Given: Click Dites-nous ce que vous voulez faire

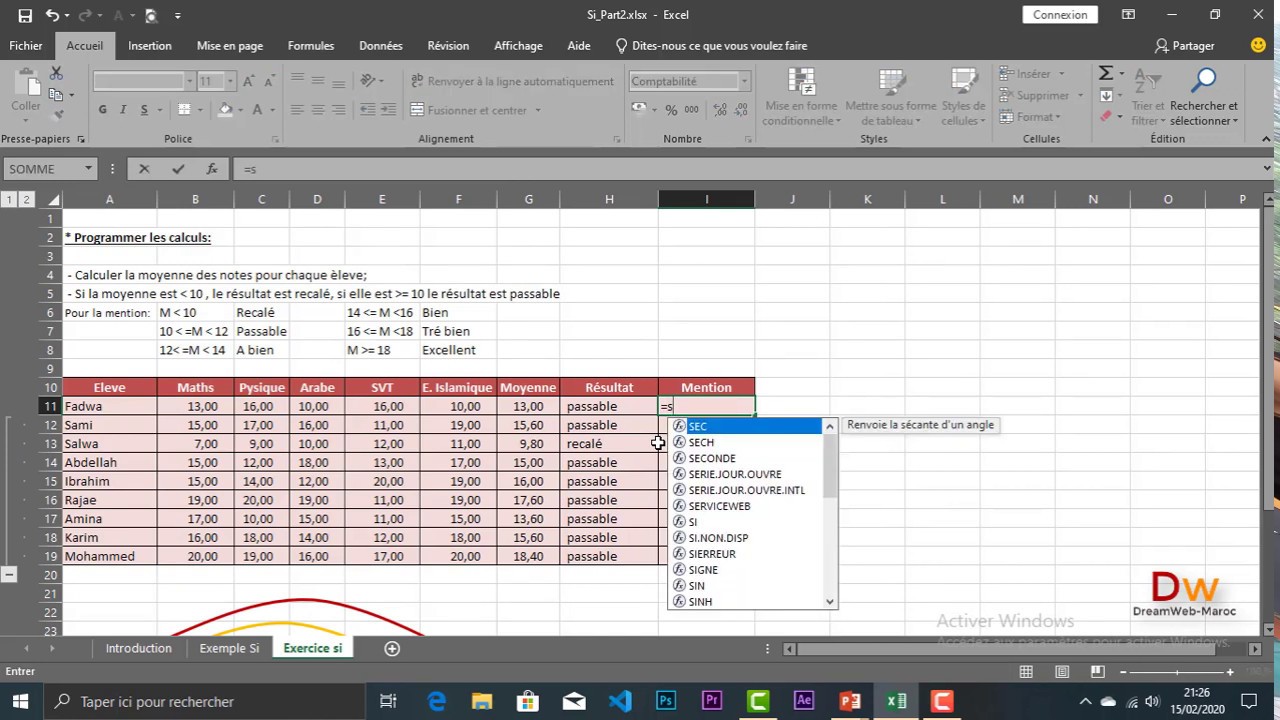Looking at the screenshot, I should tap(711, 46).
